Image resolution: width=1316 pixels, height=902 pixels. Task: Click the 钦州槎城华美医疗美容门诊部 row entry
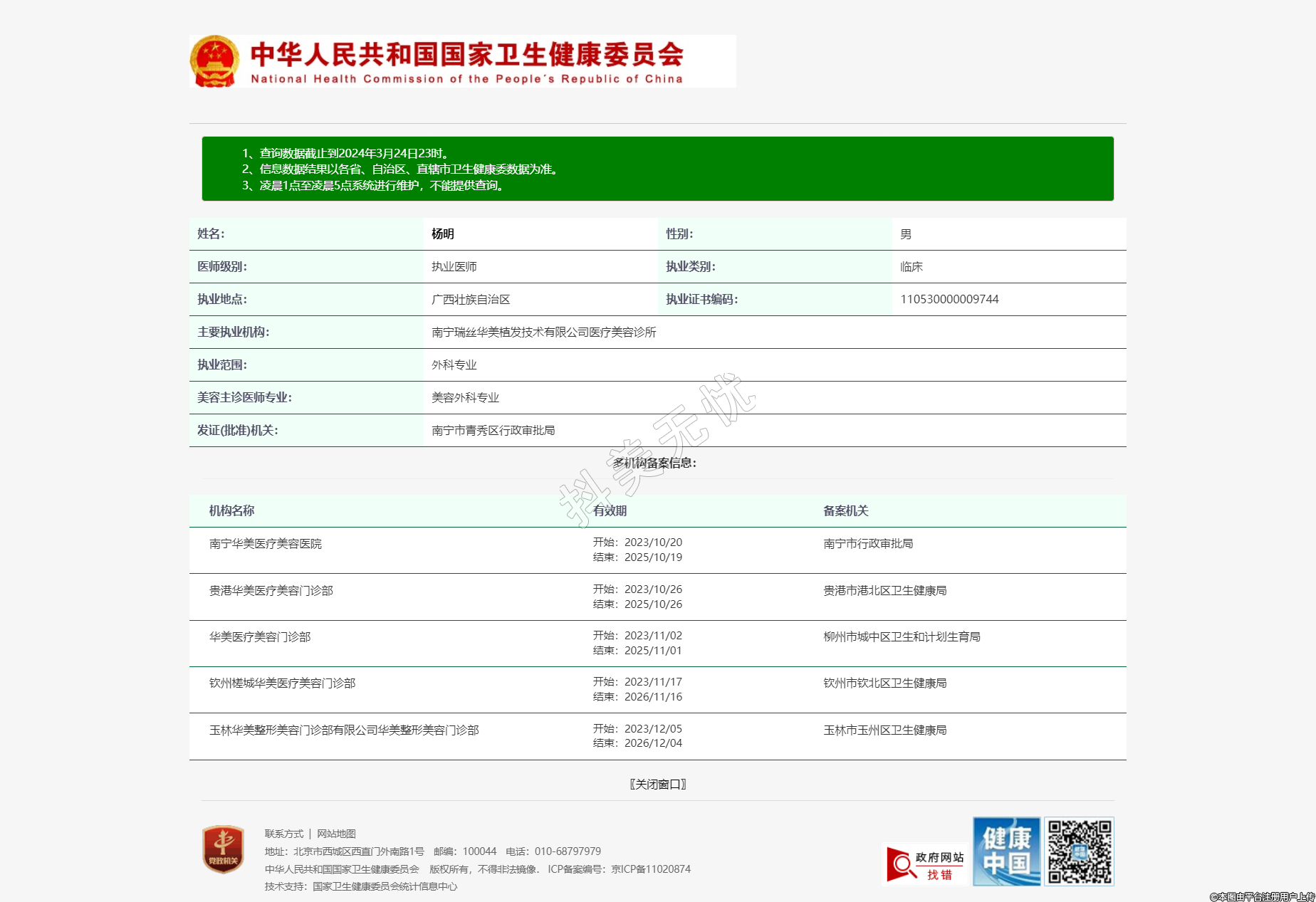pyautogui.click(x=282, y=683)
